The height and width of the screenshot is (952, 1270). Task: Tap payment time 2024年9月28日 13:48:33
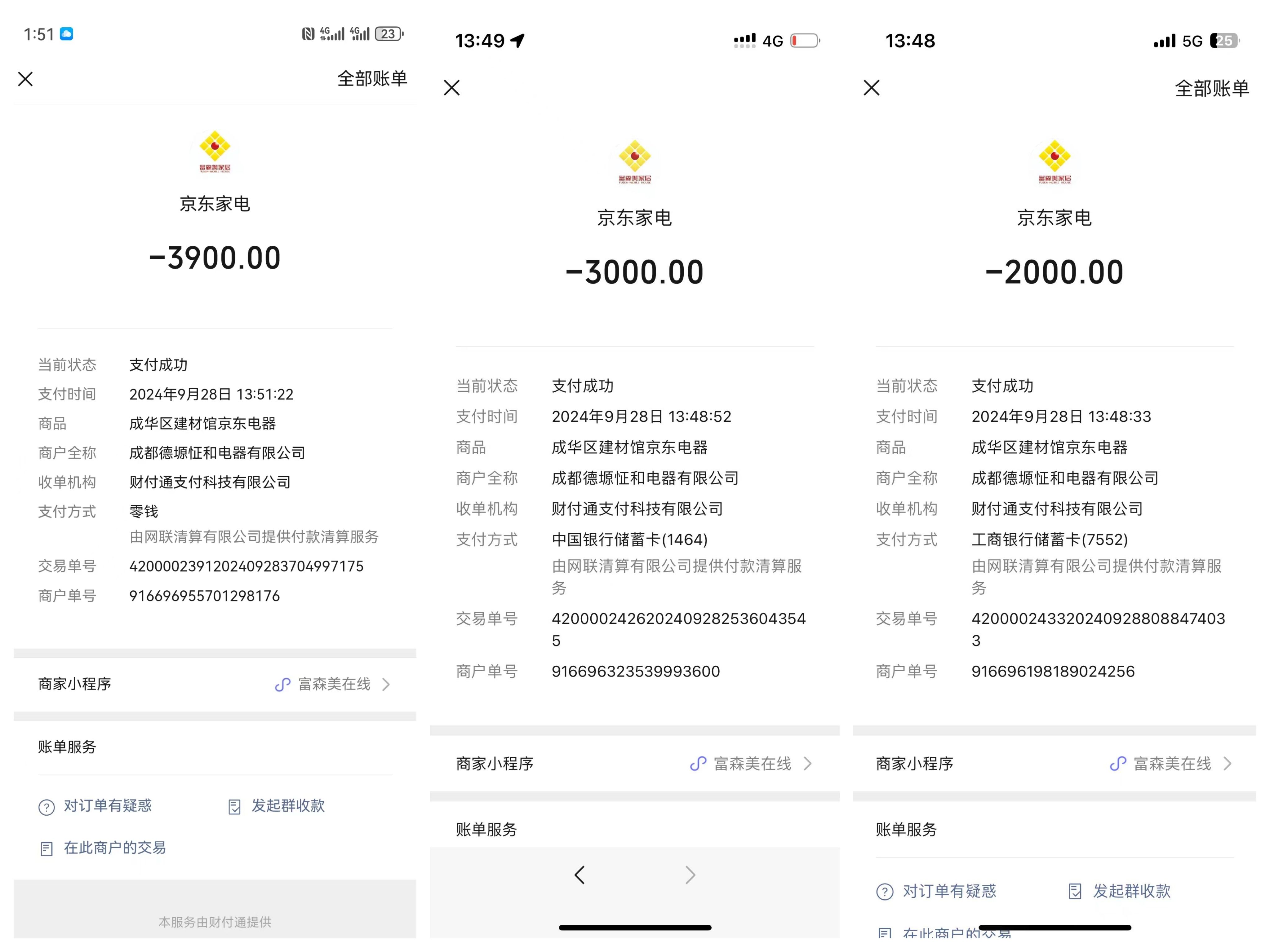pos(1061,416)
